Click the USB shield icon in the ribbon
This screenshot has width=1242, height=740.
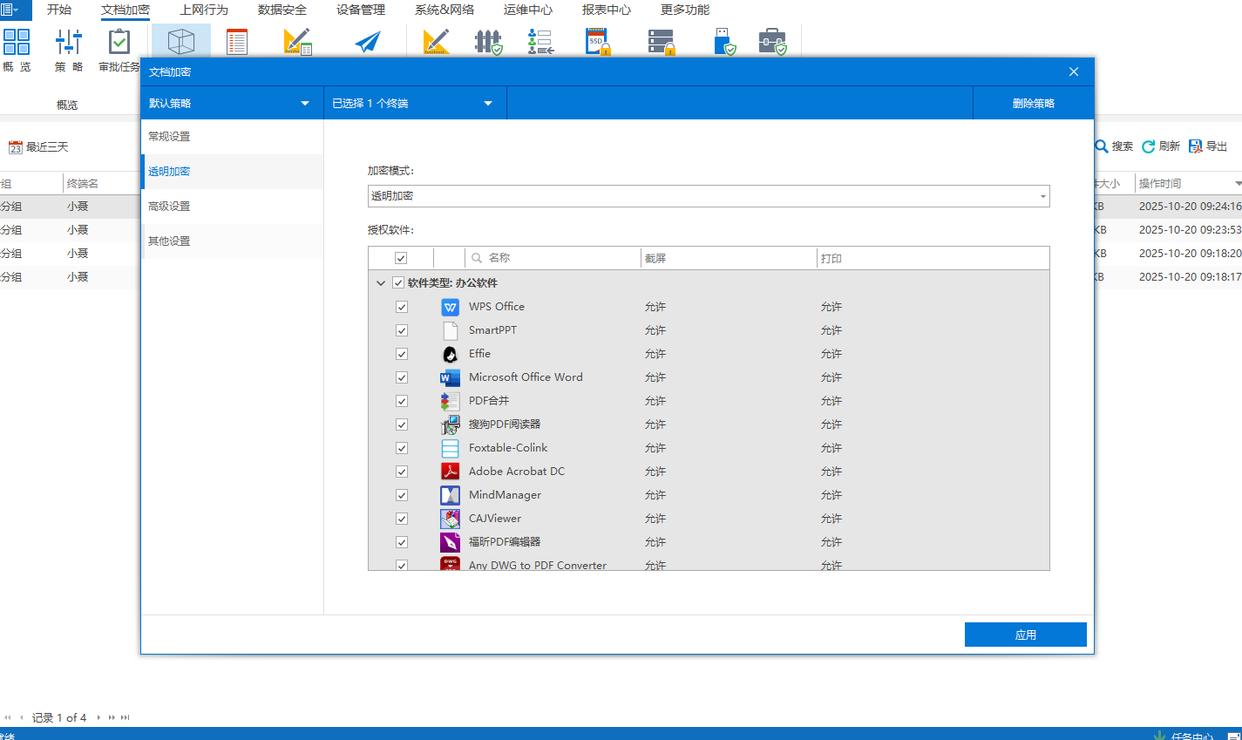pyautogui.click(x=724, y=42)
